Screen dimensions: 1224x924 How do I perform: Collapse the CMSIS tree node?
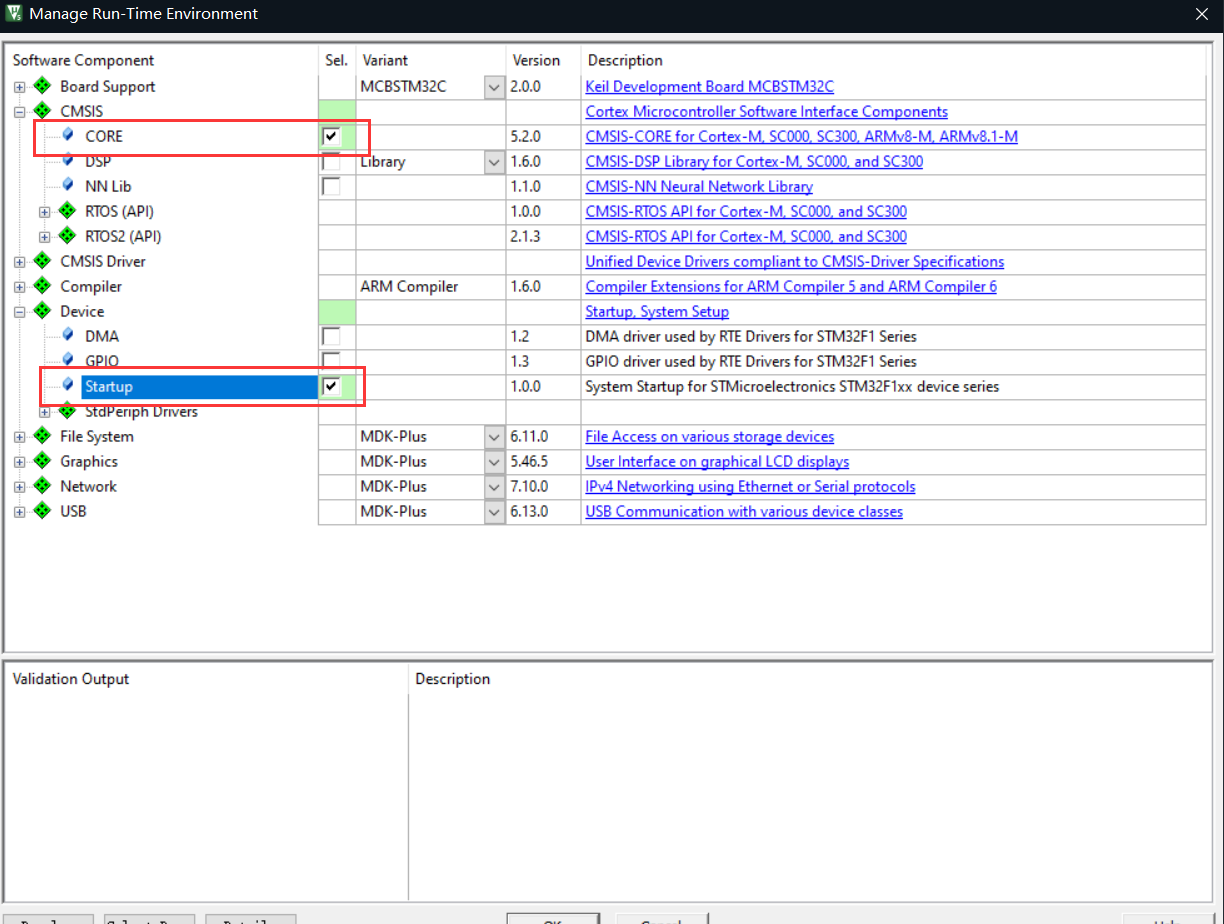pyautogui.click(x=19, y=112)
